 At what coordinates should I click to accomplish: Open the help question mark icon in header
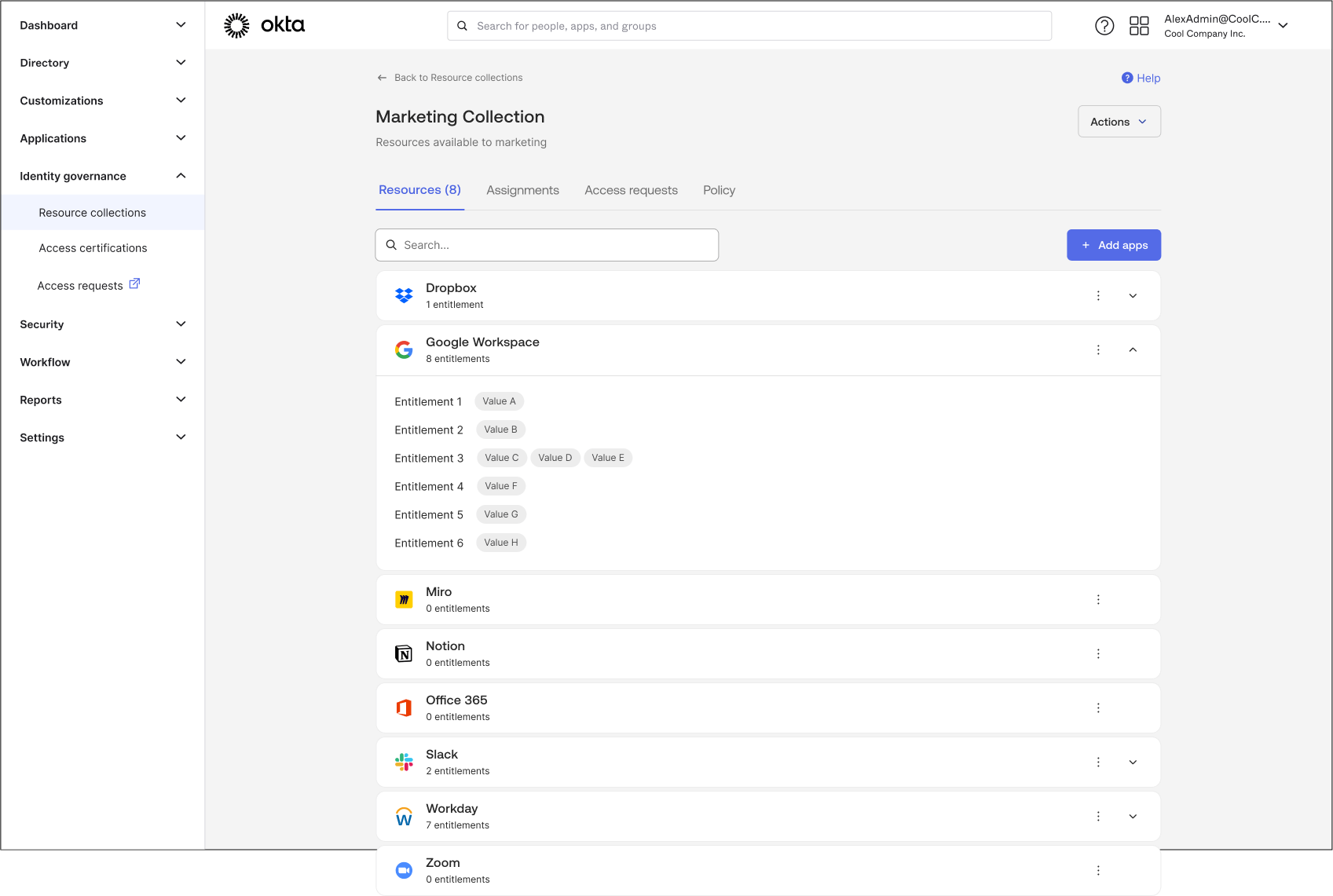[1104, 26]
